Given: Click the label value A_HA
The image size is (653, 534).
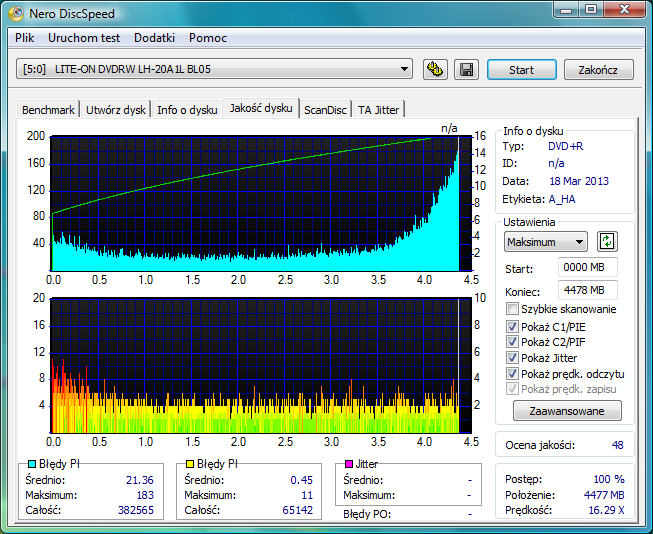Looking at the screenshot, I should tap(562, 200).
